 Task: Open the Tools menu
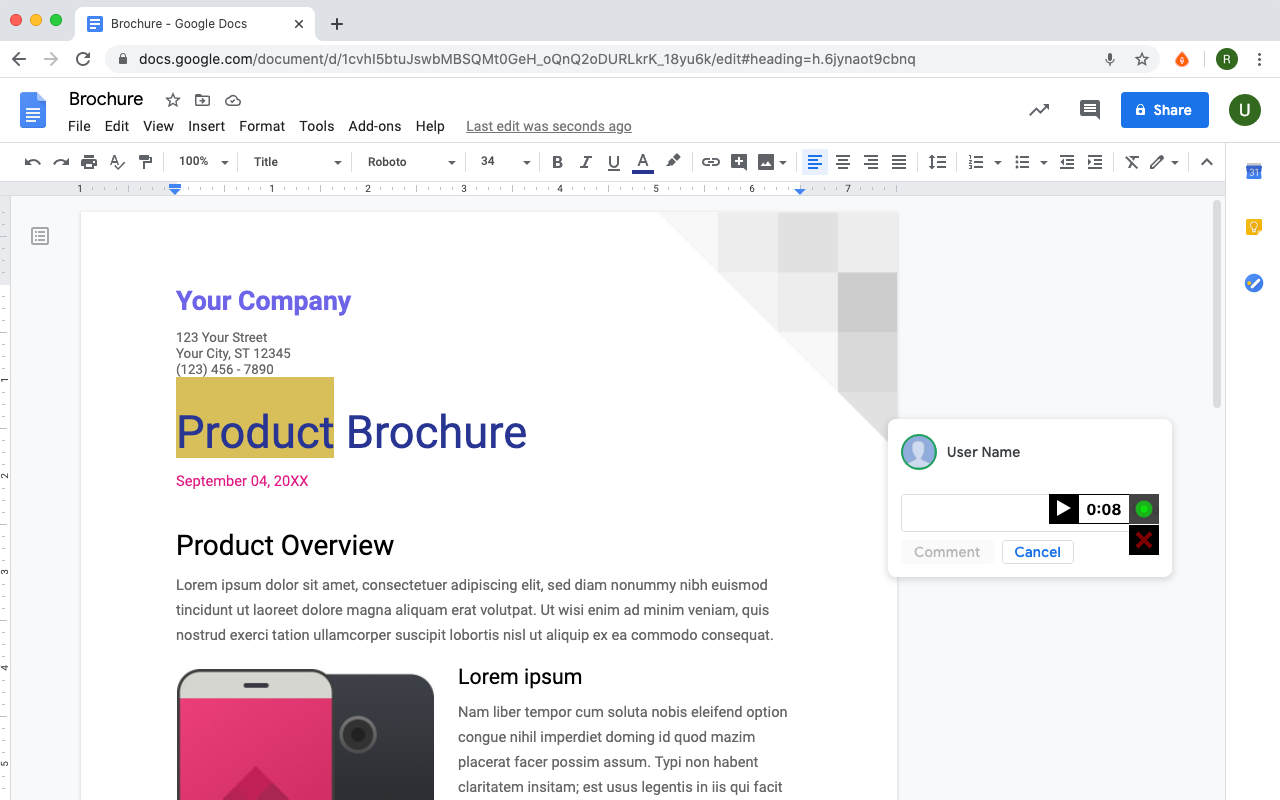pyautogui.click(x=316, y=126)
